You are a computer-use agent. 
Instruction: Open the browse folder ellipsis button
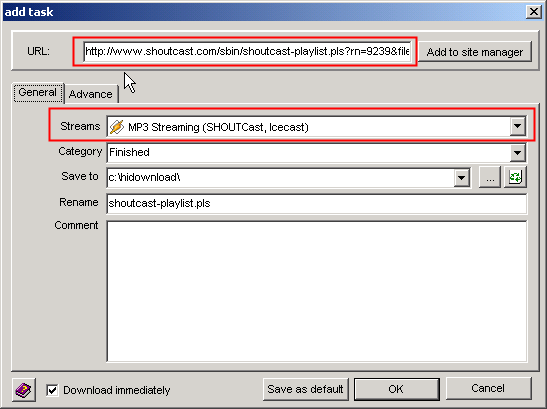point(490,177)
